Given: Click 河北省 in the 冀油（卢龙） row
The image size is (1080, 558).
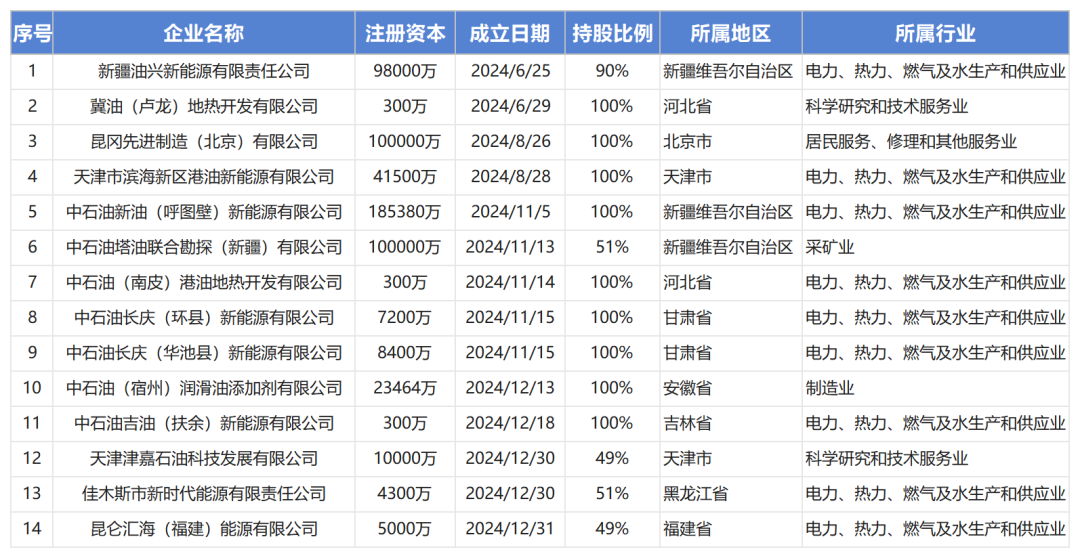Looking at the screenshot, I should tap(731, 107).
